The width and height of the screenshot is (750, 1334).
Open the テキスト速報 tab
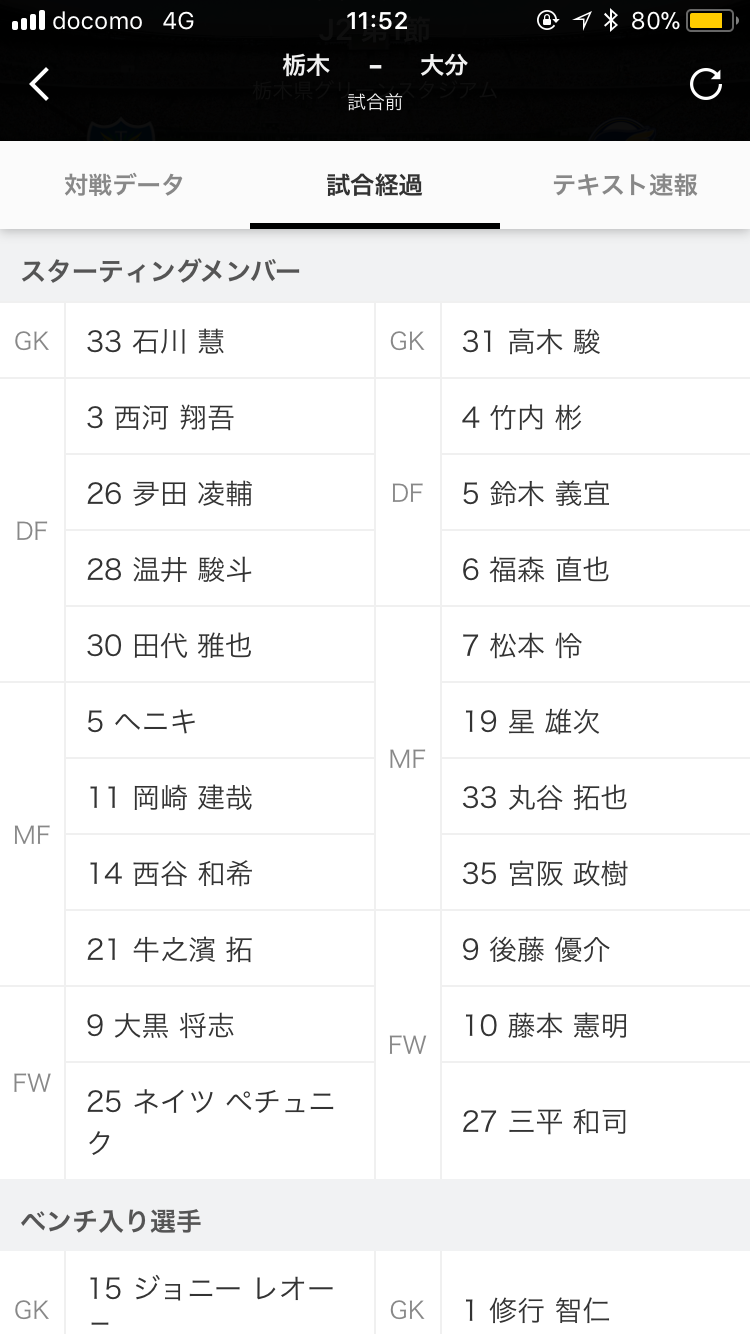point(625,185)
